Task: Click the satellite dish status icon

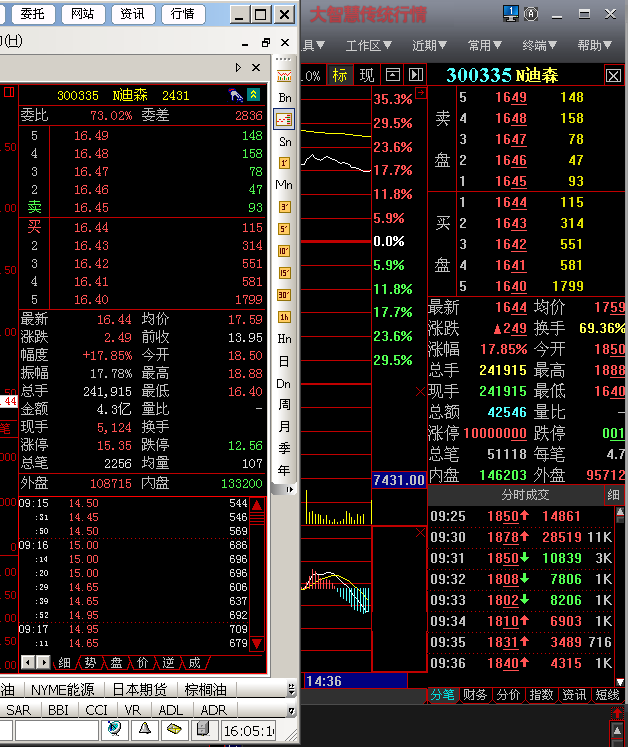Action: pyautogui.click(x=114, y=728)
